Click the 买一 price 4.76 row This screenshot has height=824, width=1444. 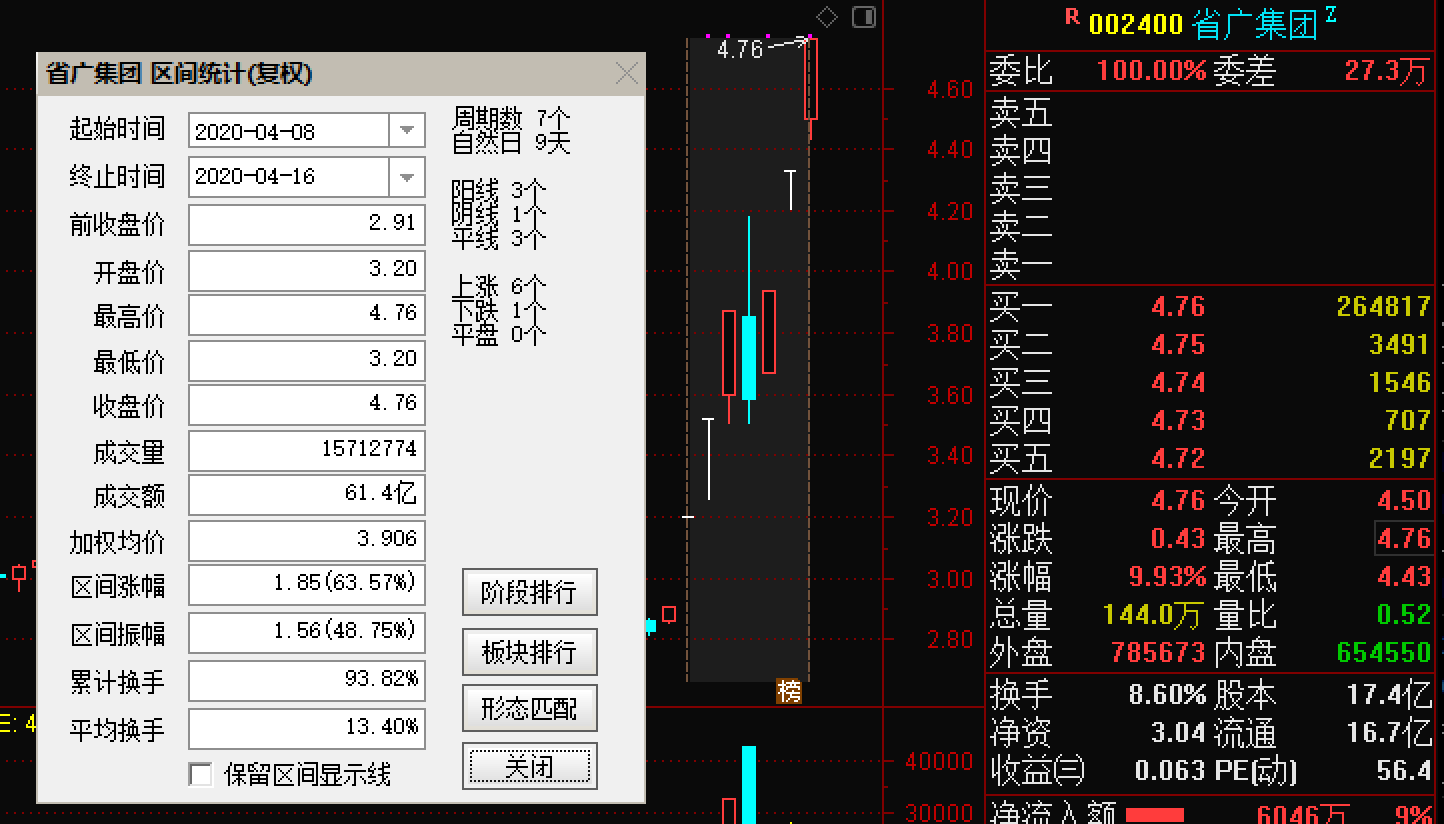pyautogui.click(x=1177, y=307)
